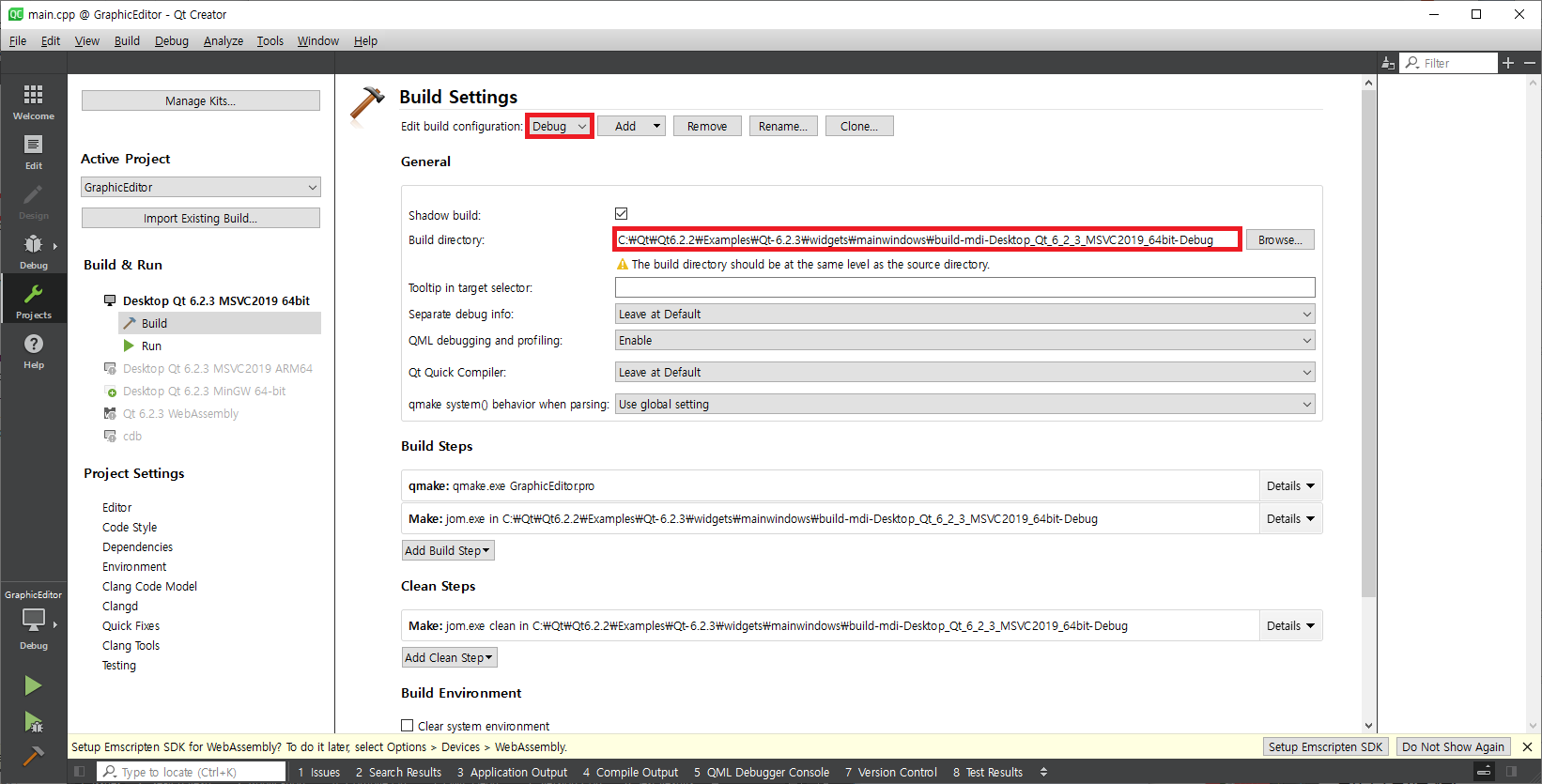Click the build settings vertical scrollbar
This screenshot has width=1542, height=784.
pyautogui.click(x=1368, y=343)
